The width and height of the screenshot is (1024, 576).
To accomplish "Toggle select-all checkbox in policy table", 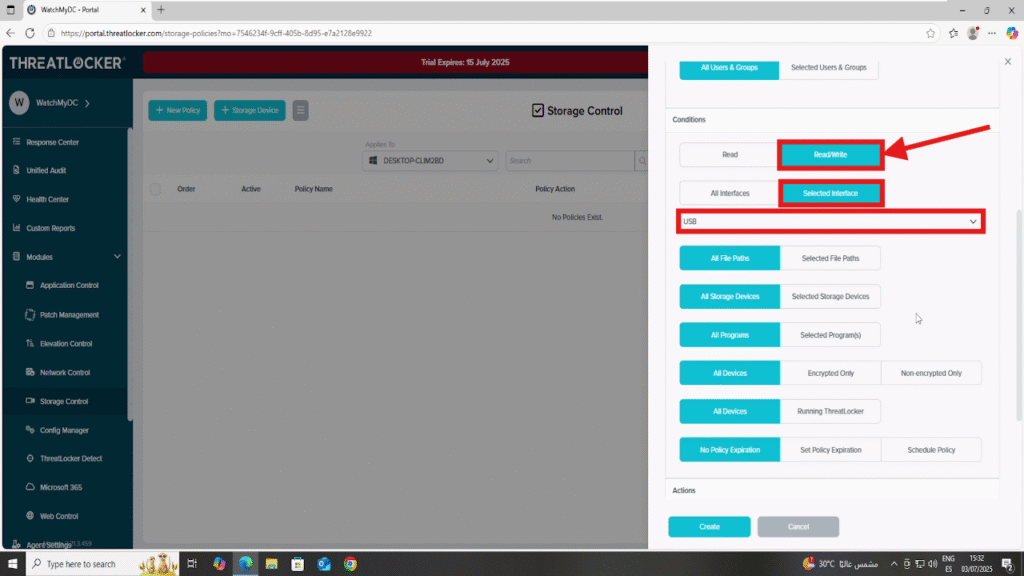I will coord(155,189).
